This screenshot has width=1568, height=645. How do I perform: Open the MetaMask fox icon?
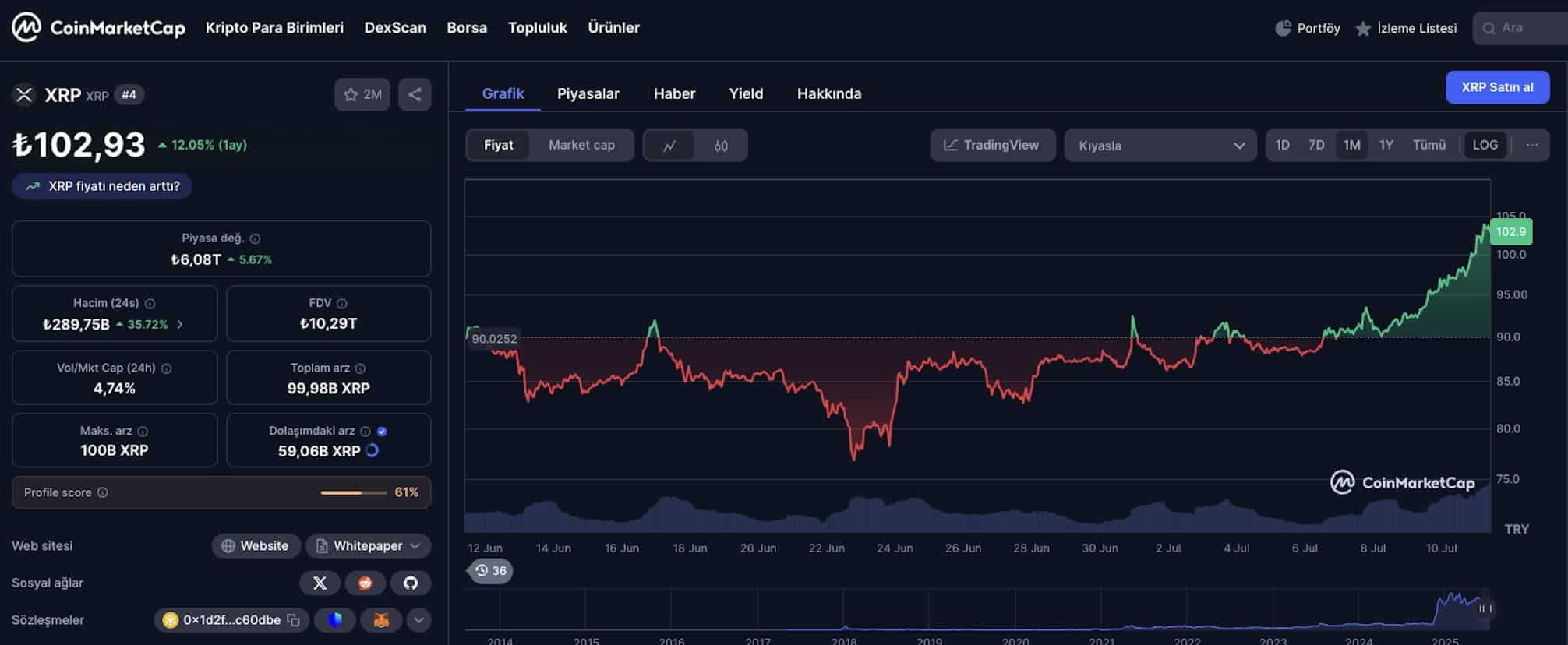point(381,620)
